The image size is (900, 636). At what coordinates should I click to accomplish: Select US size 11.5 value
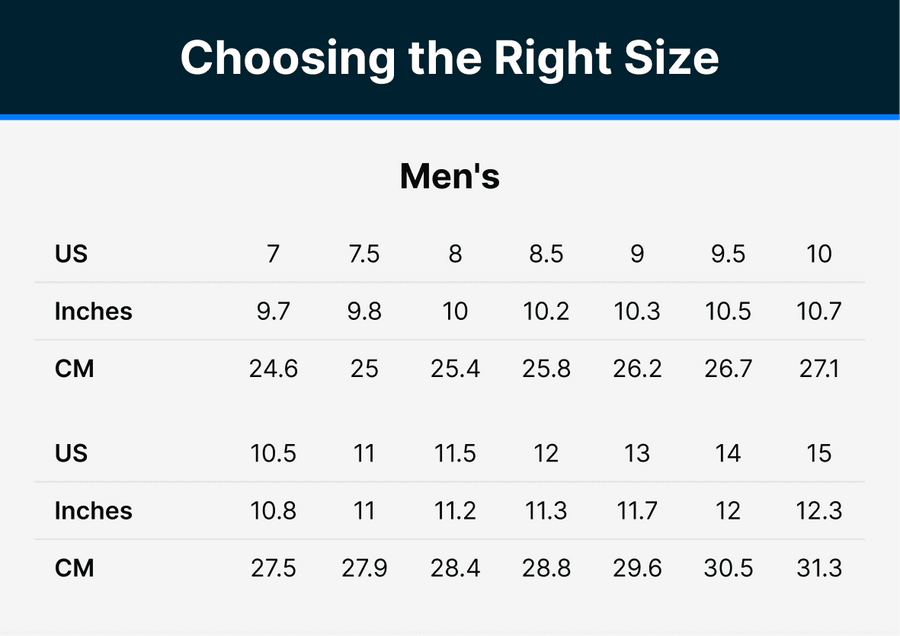(455, 453)
